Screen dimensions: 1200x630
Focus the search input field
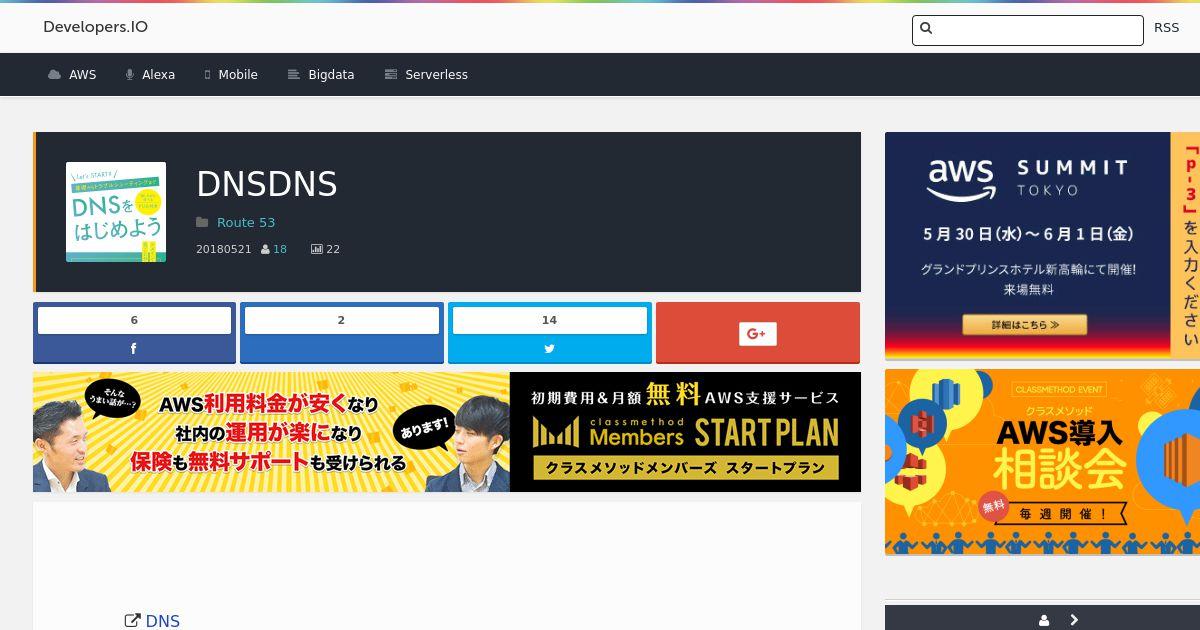point(1027,30)
